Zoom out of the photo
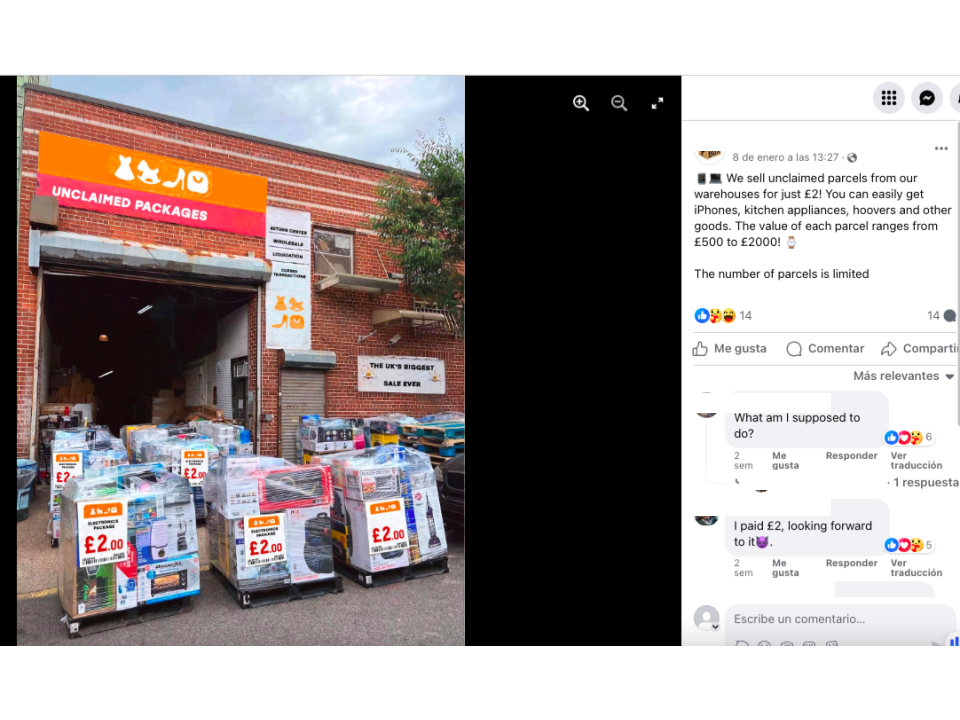The height and width of the screenshot is (720, 960). [619, 103]
